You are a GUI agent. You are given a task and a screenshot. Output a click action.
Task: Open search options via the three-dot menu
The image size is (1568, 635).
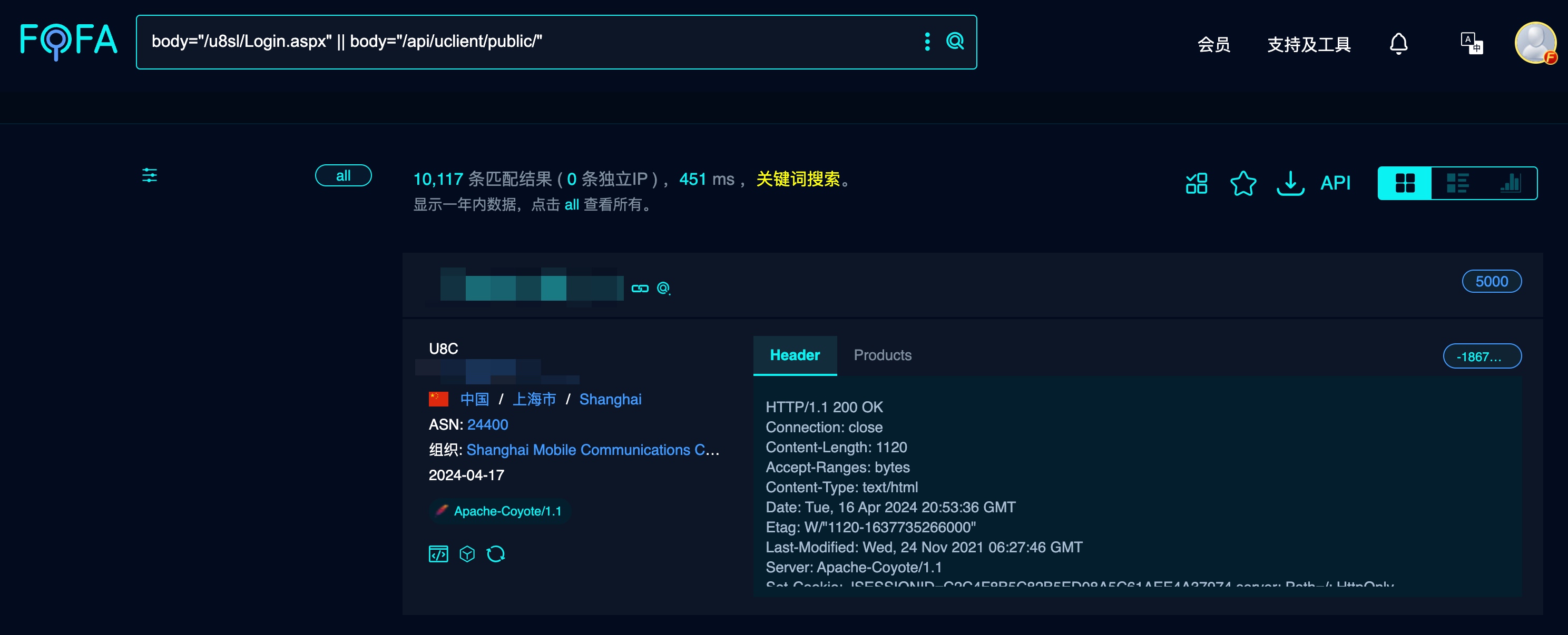(x=927, y=42)
